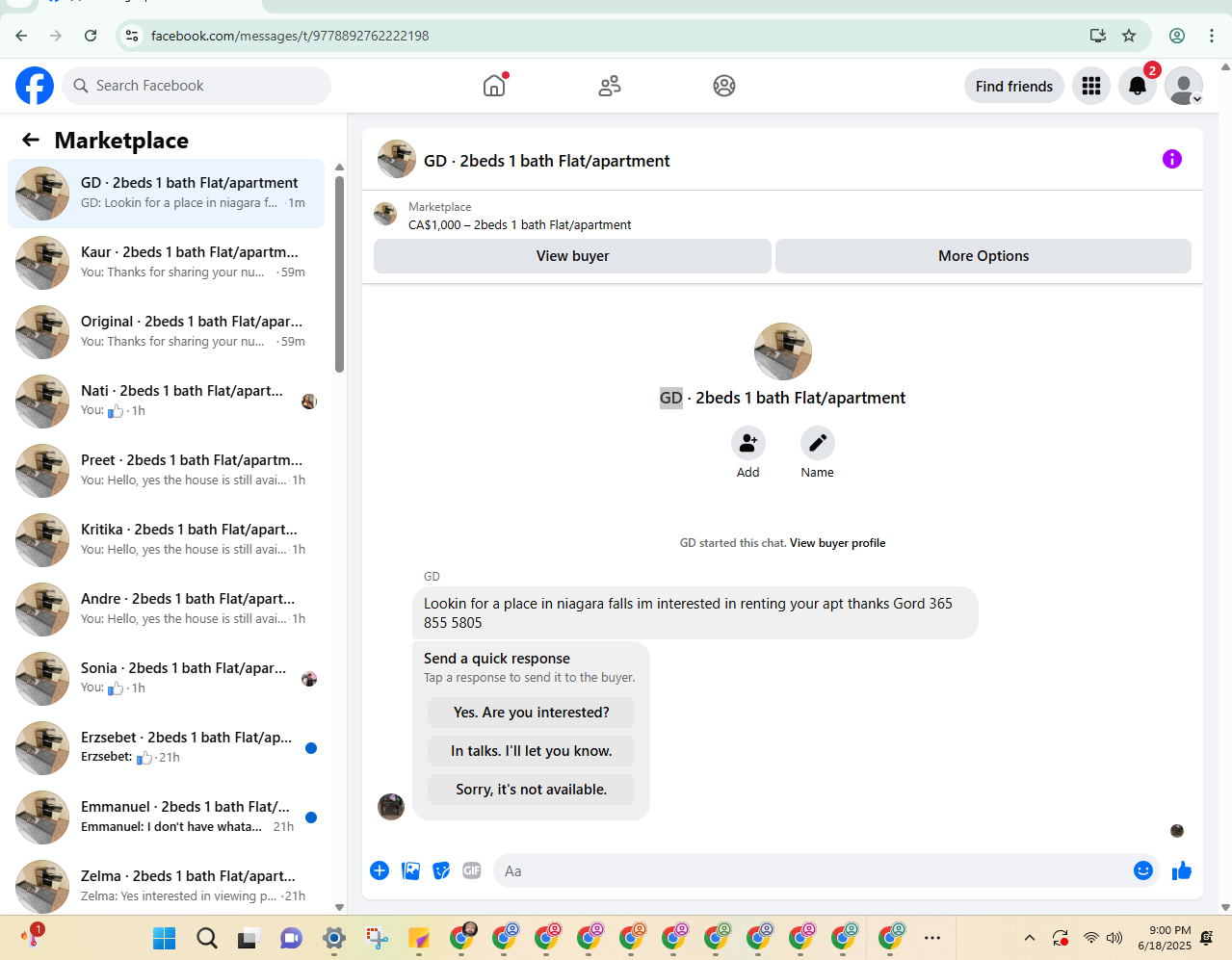The width and height of the screenshot is (1232, 960).
Task: Click GD listing thumbnail in chat header
Action: pyautogui.click(x=397, y=159)
